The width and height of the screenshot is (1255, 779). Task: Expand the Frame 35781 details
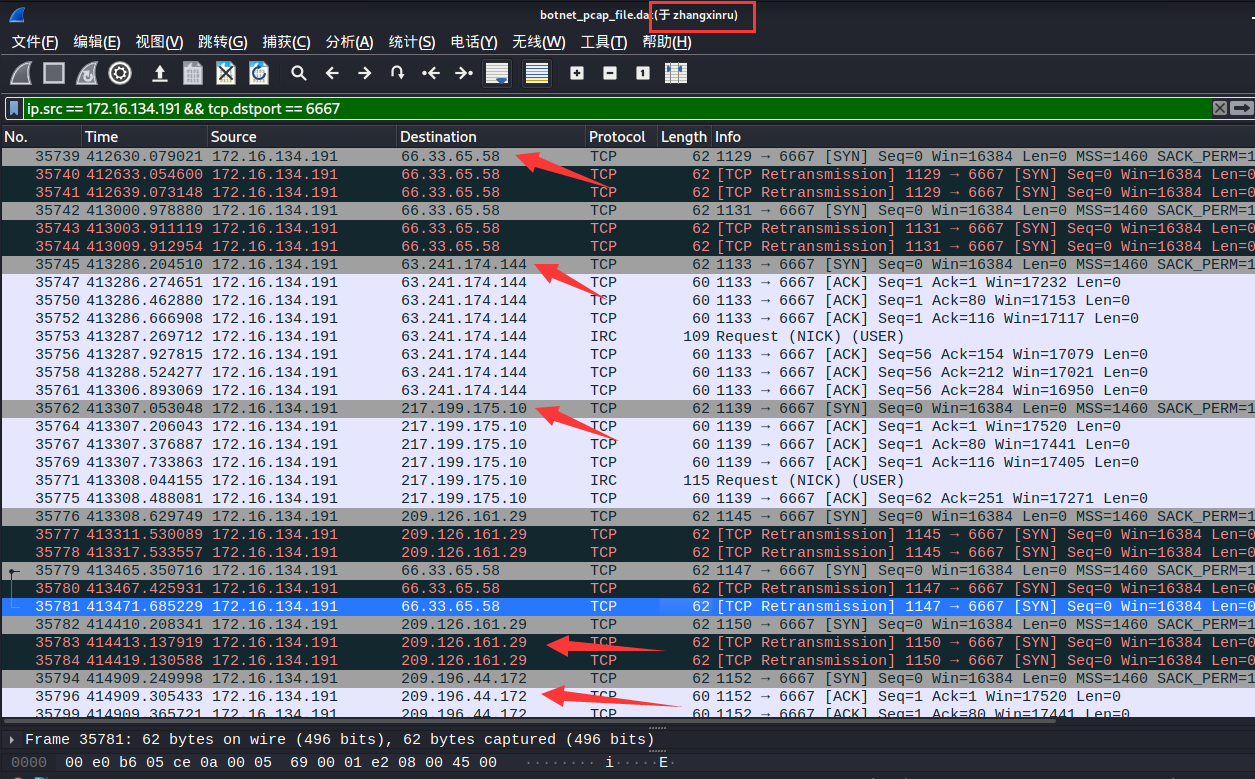11,739
